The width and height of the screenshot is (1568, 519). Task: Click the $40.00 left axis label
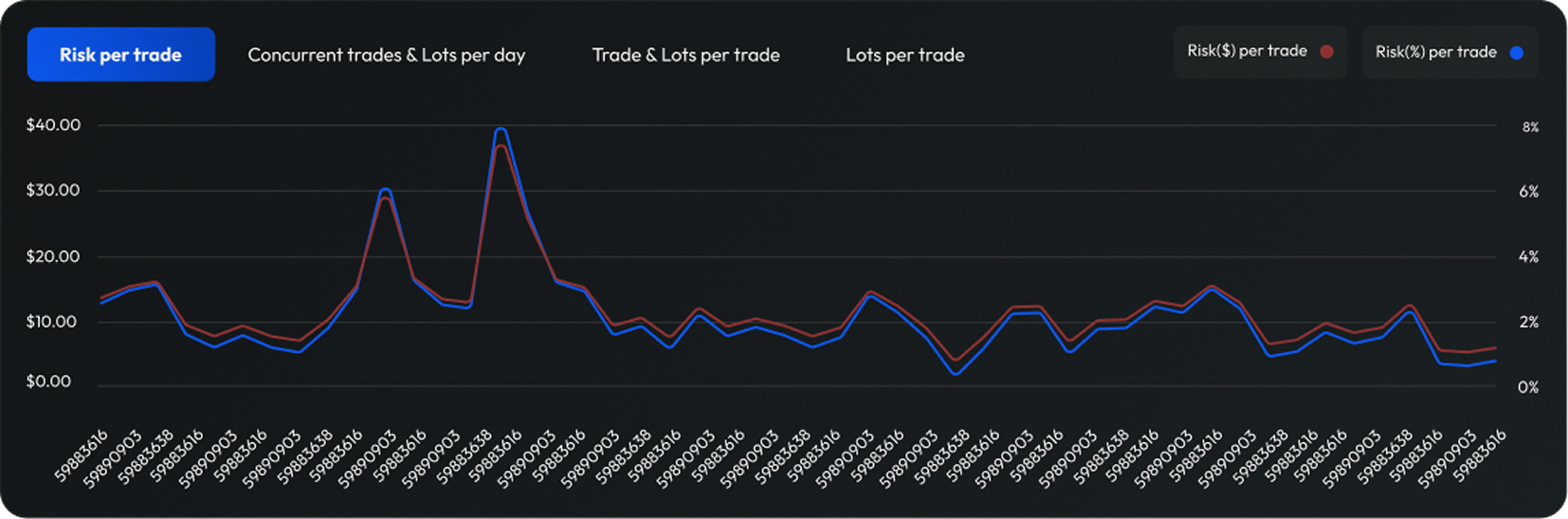pyautogui.click(x=53, y=125)
